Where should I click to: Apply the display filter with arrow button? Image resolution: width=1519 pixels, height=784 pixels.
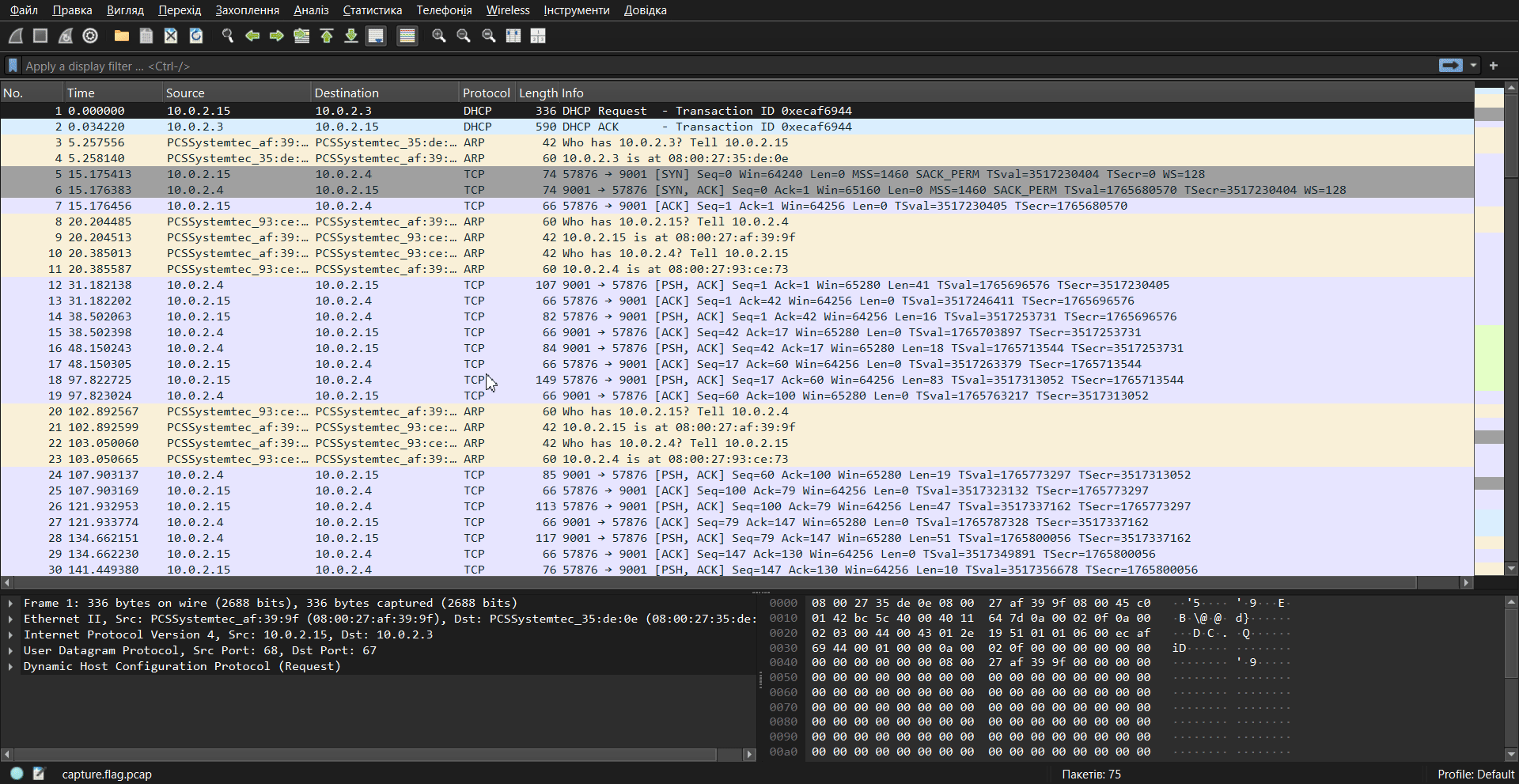(1450, 66)
